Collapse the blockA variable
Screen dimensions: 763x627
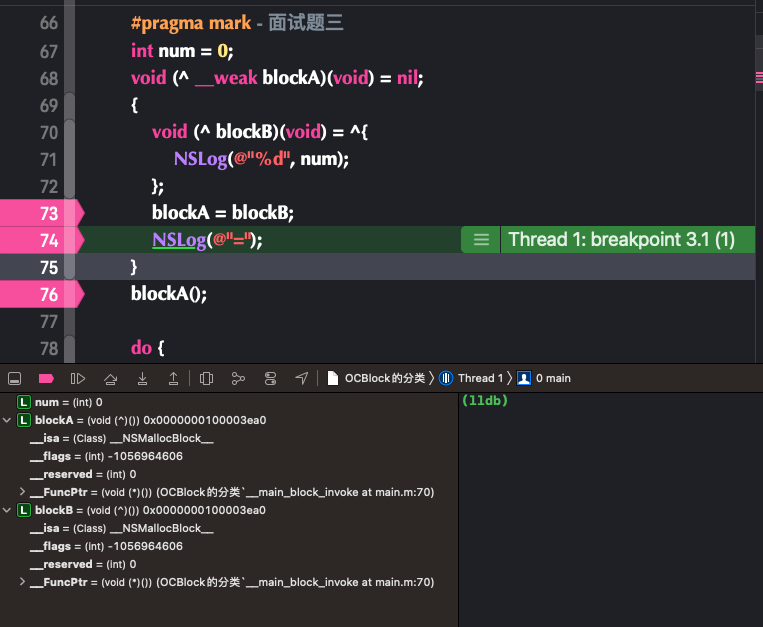7,420
